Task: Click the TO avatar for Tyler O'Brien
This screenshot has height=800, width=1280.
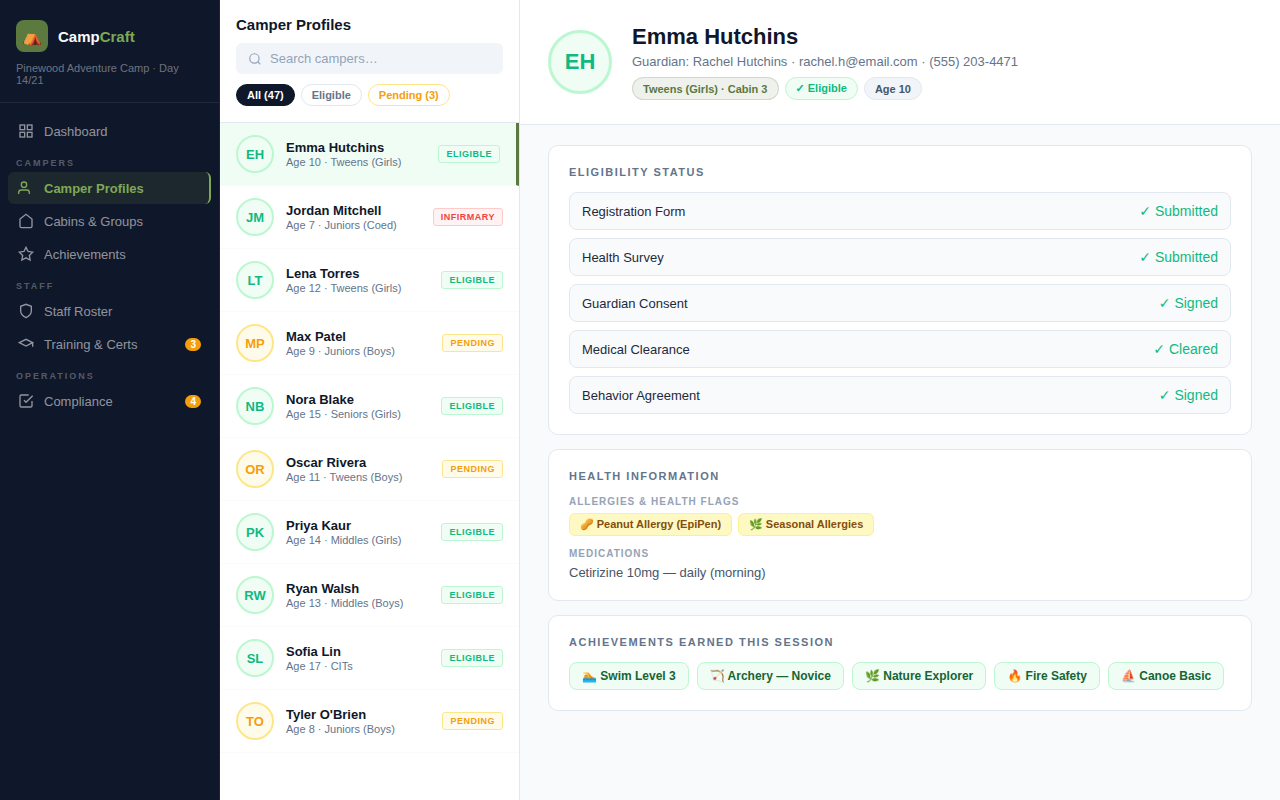Action: click(x=255, y=721)
